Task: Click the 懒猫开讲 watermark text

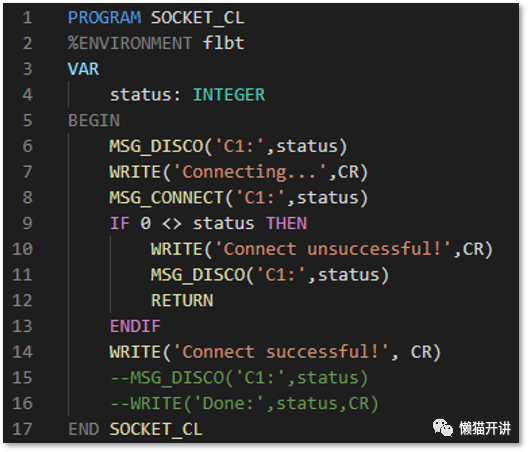Action: (x=485, y=428)
